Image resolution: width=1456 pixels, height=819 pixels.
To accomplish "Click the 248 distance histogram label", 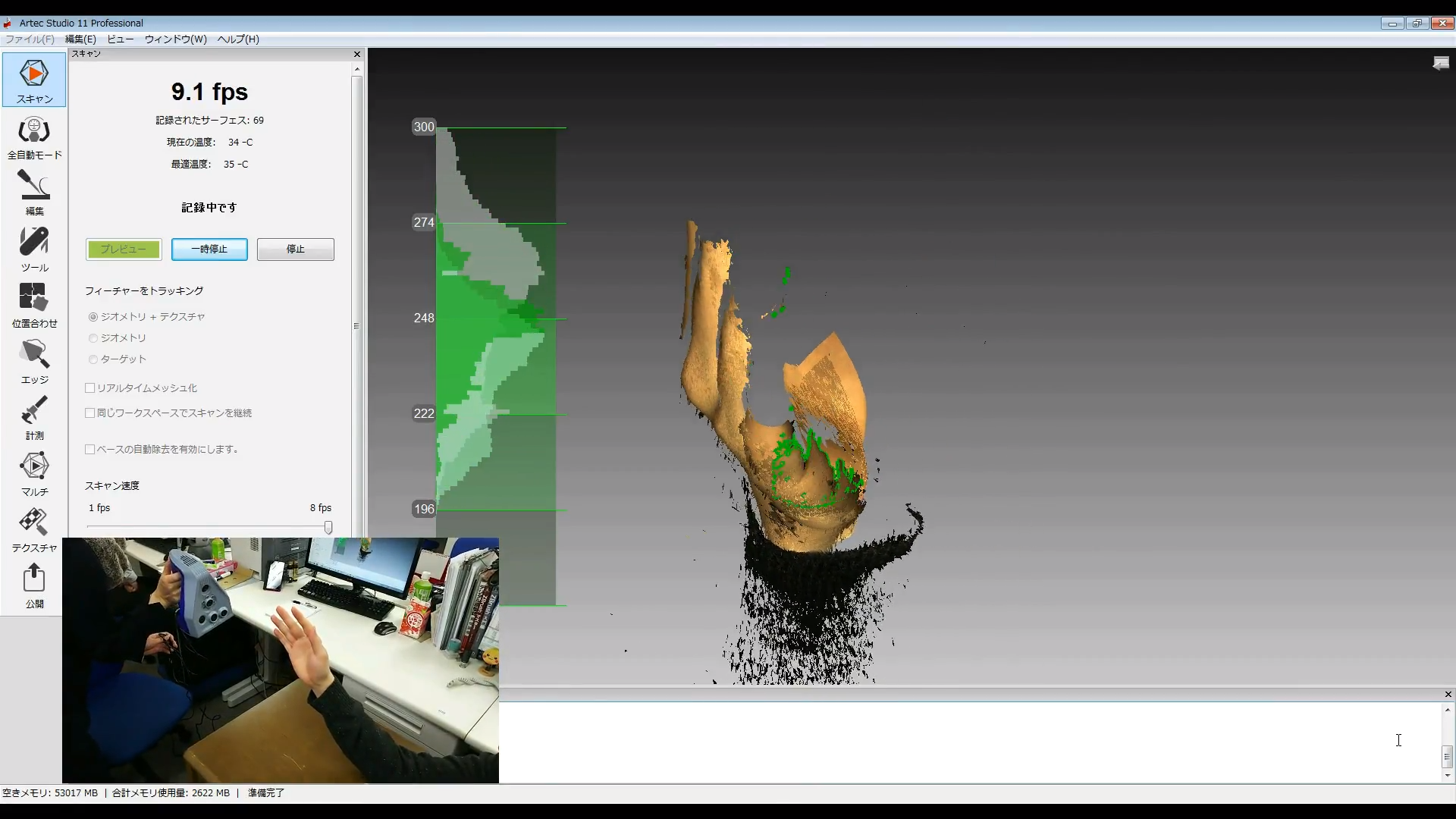I will tap(424, 318).
